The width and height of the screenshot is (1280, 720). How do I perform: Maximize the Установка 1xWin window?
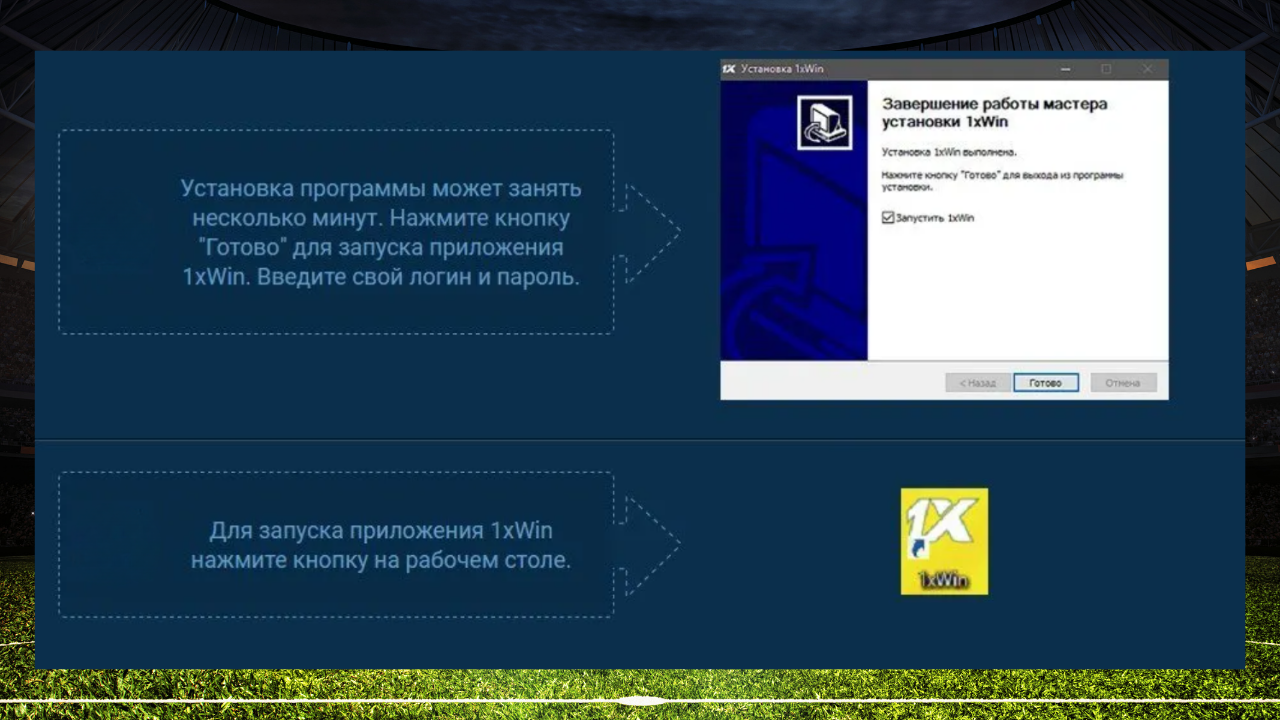coord(1106,69)
